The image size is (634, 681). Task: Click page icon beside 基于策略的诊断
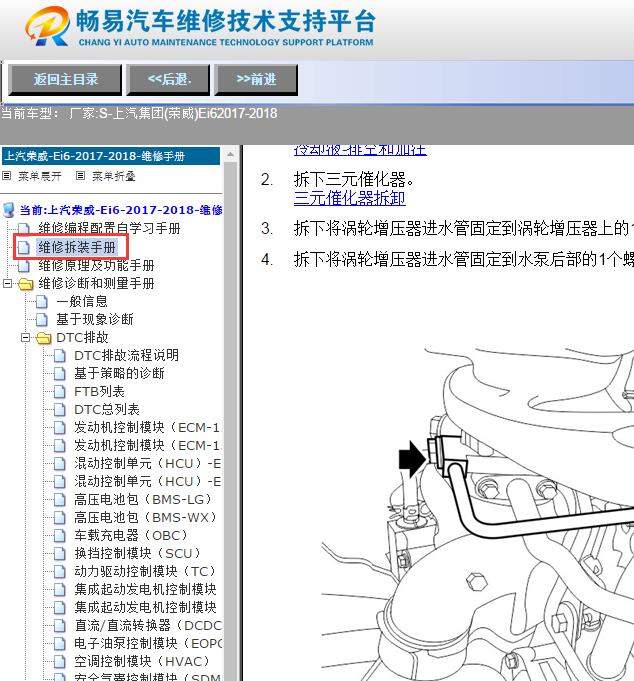pos(59,374)
